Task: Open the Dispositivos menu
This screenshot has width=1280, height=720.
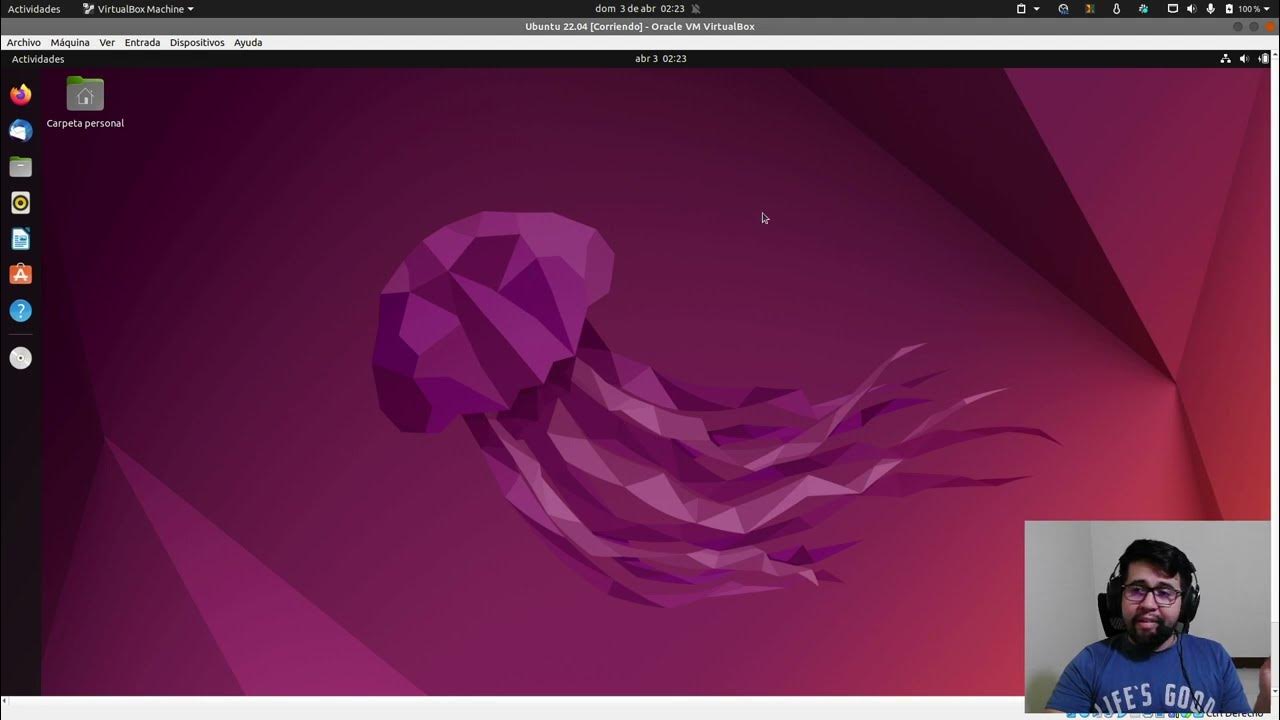Action: pyautogui.click(x=197, y=43)
